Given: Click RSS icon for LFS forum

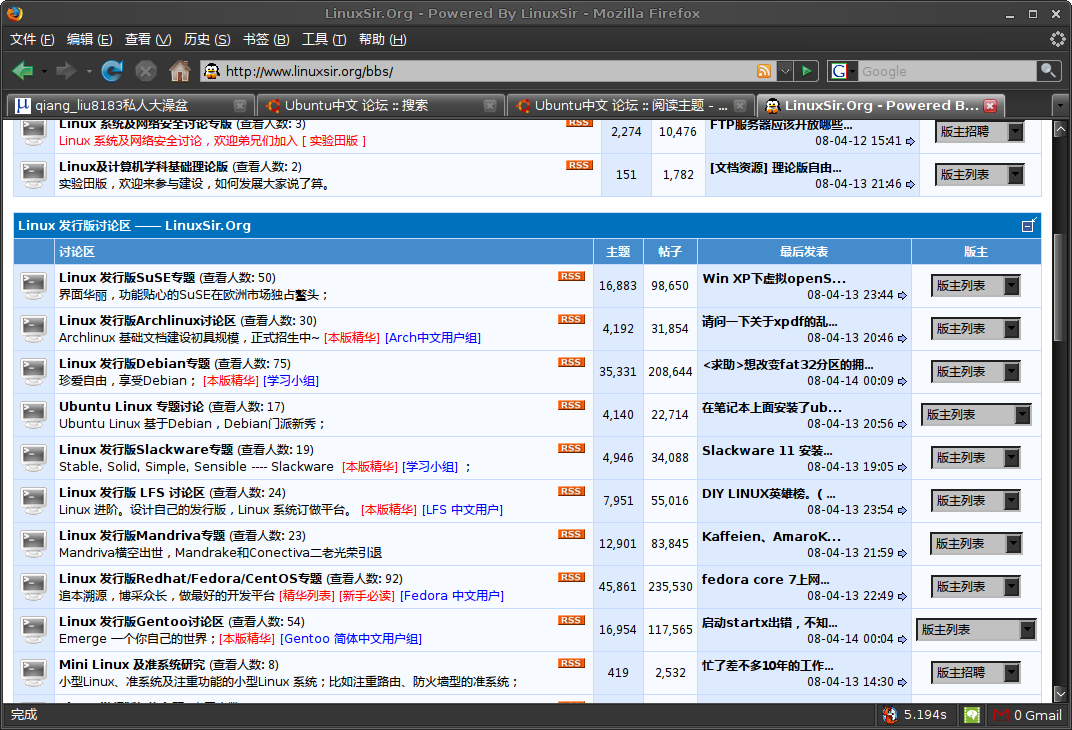Looking at the screenshot, I should (571, 491).
